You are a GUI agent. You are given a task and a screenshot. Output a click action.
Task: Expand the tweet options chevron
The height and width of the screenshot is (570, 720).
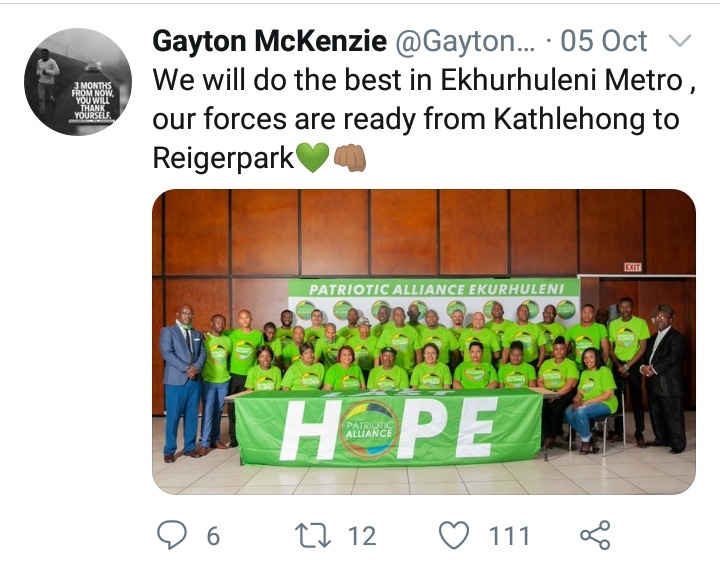(680, 41)
